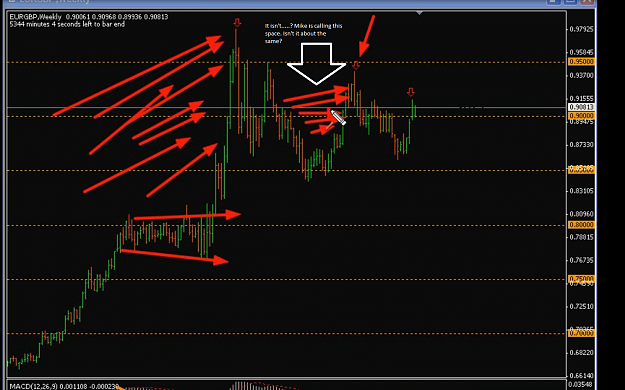Select the small red down-arrow above the highest bar
This screenshot has width=625, height=390.
[237, 23]
